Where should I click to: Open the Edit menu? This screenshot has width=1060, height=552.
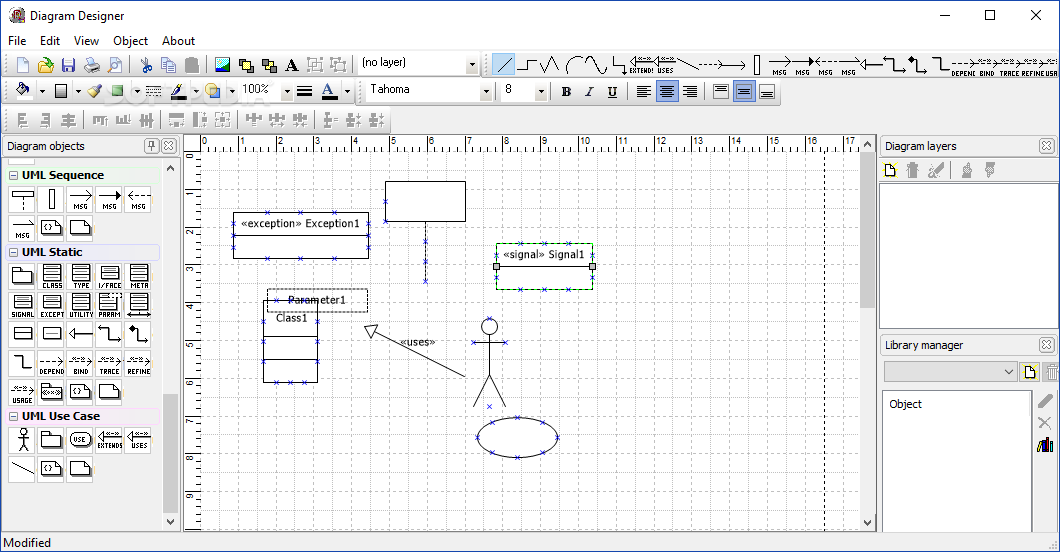pyautogui.click(x=49, y=41)
